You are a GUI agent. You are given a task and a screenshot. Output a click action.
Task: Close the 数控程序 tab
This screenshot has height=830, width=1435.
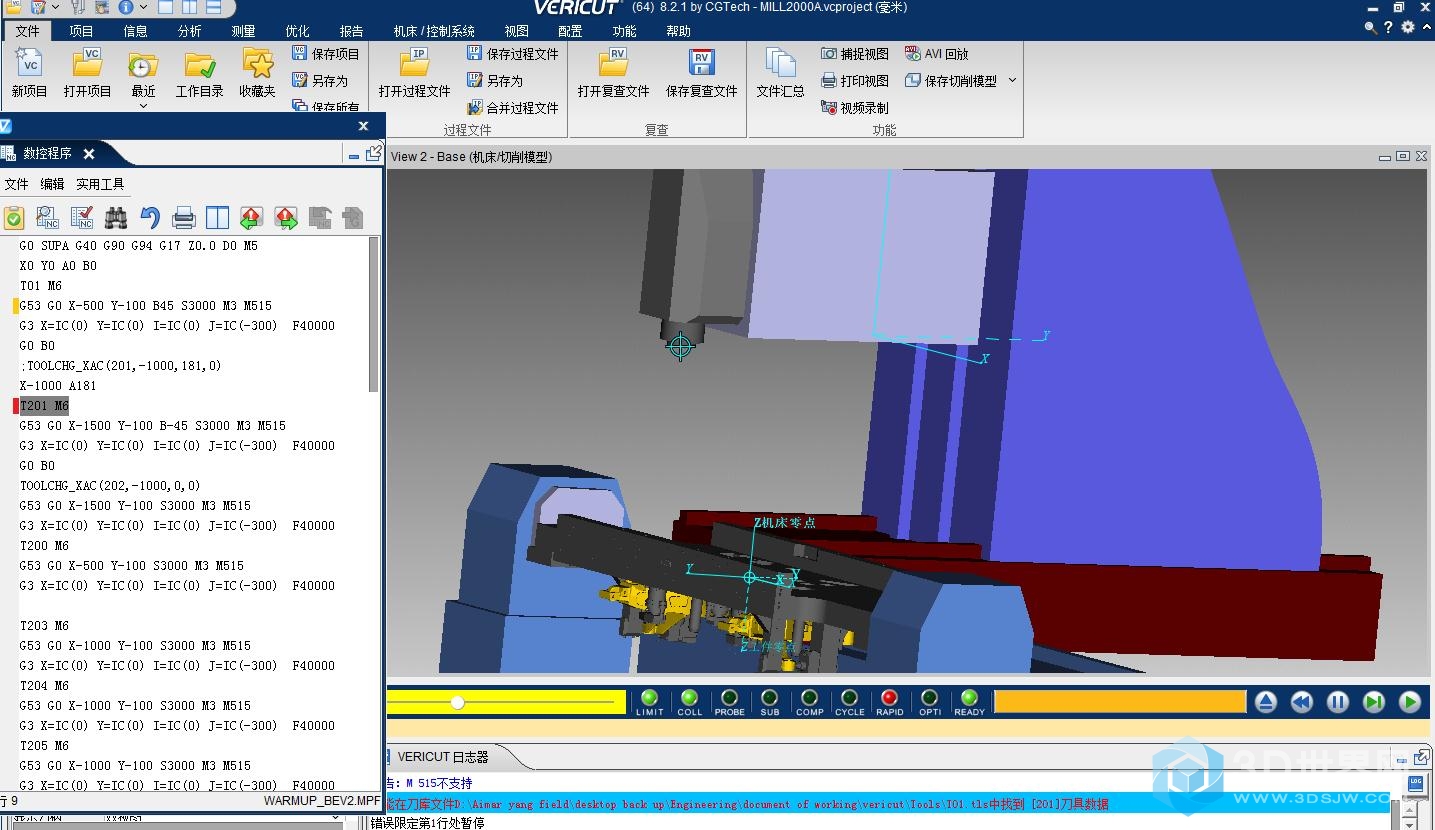pos(89,154)
